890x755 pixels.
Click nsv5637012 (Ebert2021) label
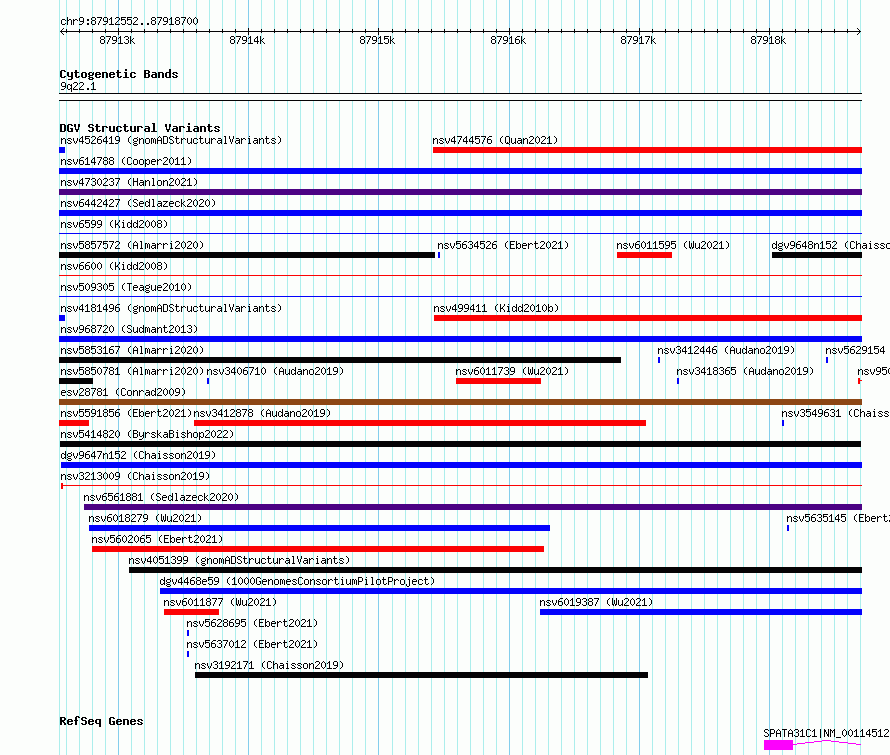(252, 644)
